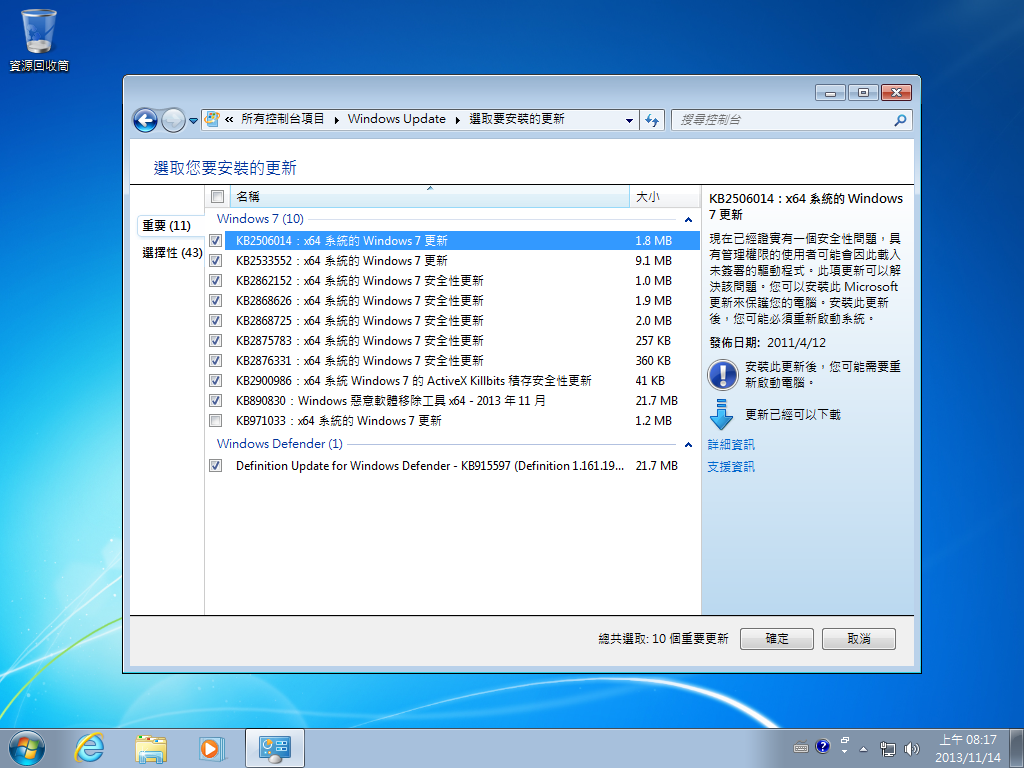Navigate to 所有控制台項目 breadcrumb

point(283,119)
